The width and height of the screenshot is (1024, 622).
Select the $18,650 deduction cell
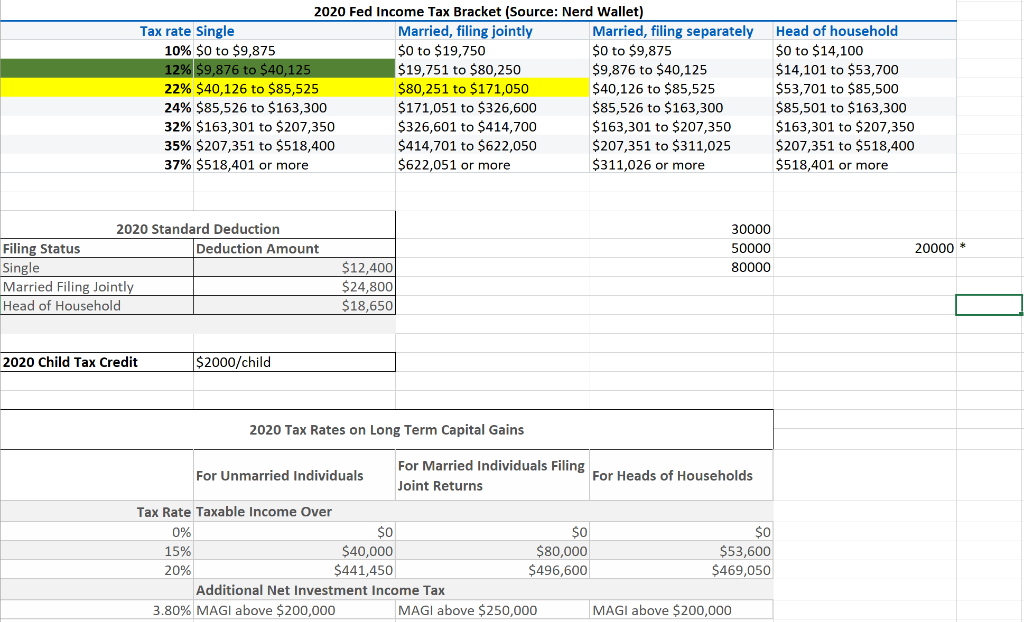[x=295, y=305]
